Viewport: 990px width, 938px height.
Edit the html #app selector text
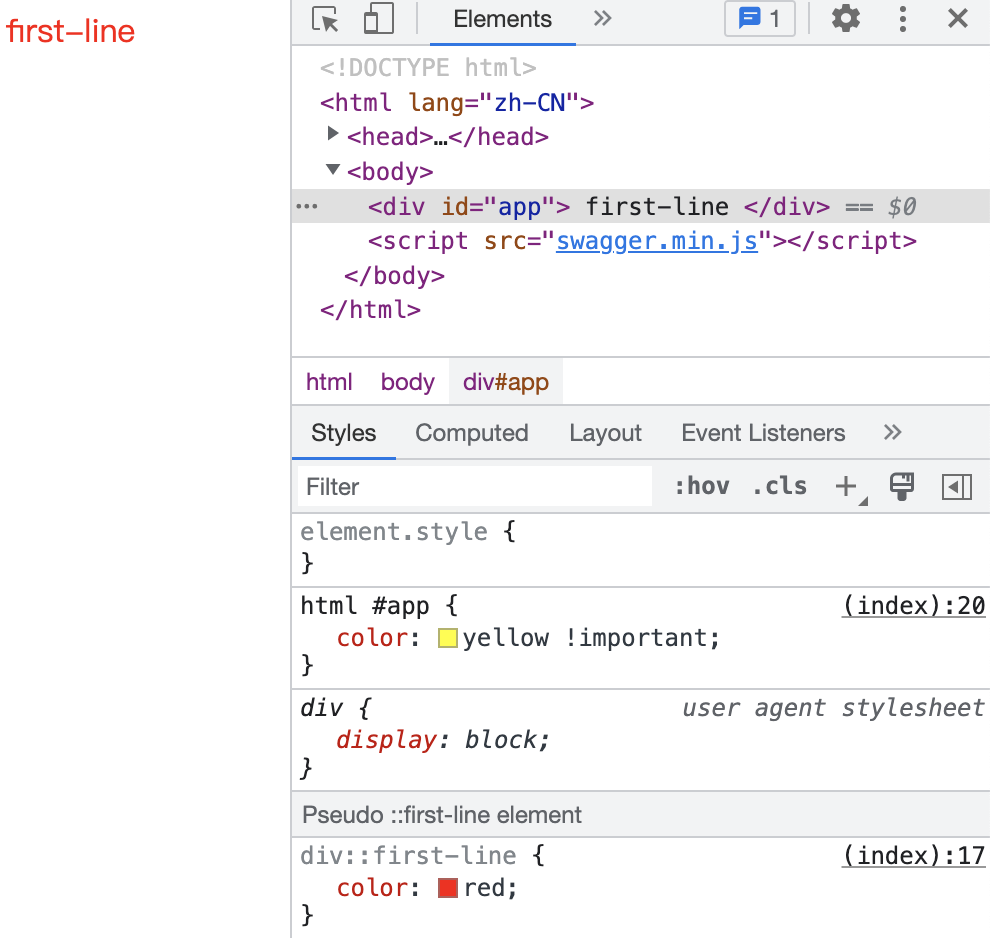pos(365,605)
